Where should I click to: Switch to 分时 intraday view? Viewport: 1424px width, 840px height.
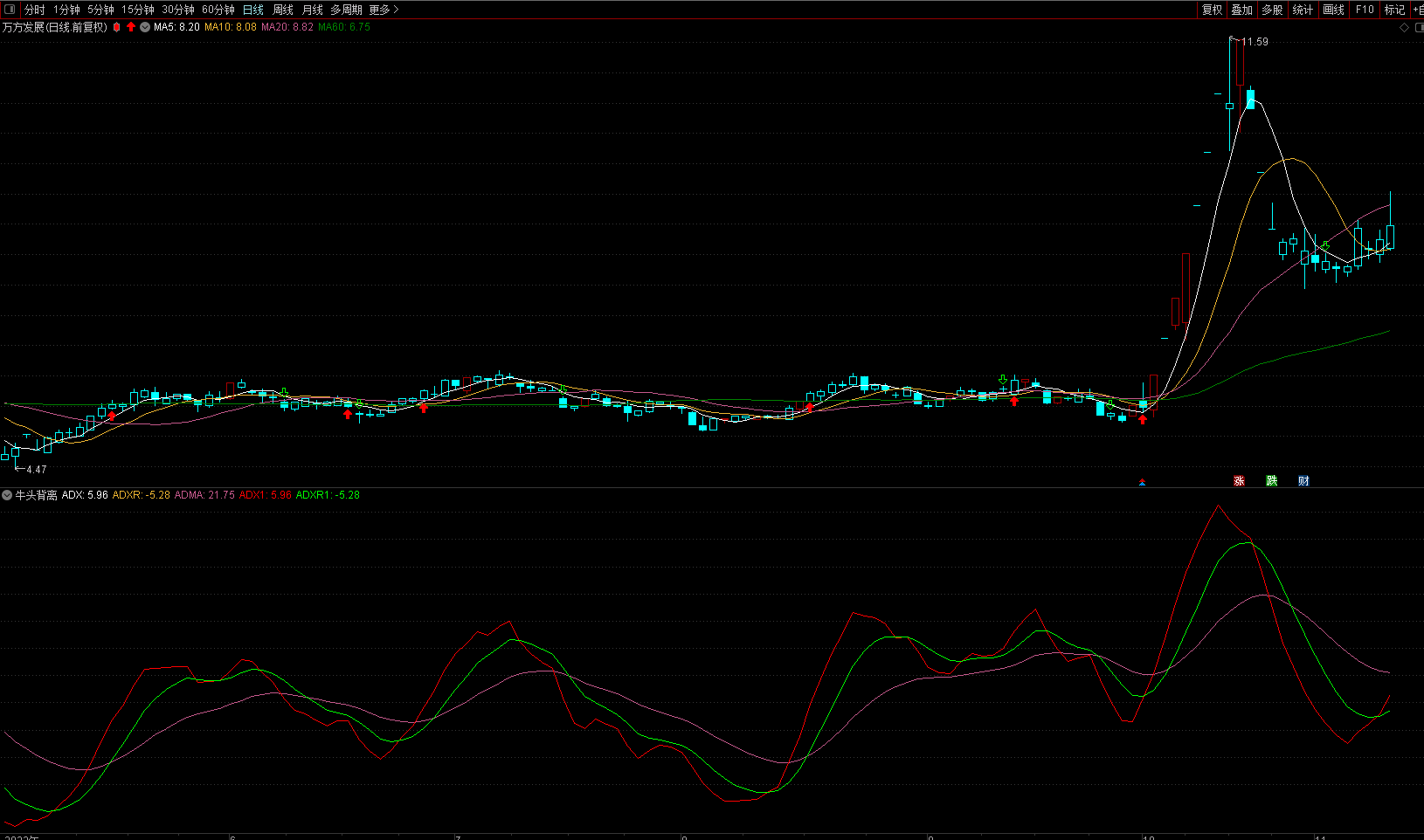tap(34, 10)
